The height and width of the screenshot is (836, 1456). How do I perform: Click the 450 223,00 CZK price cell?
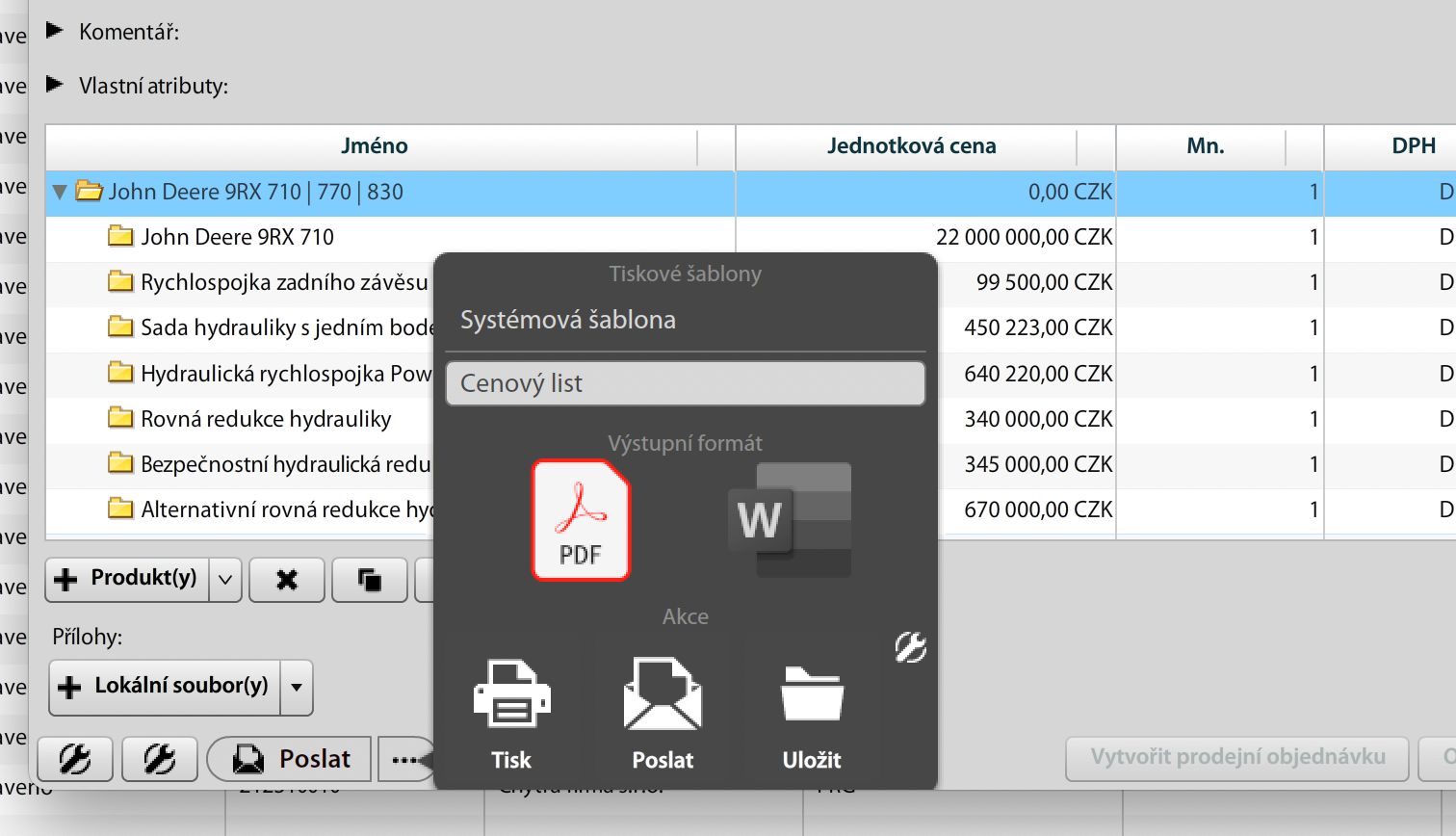1038,327
